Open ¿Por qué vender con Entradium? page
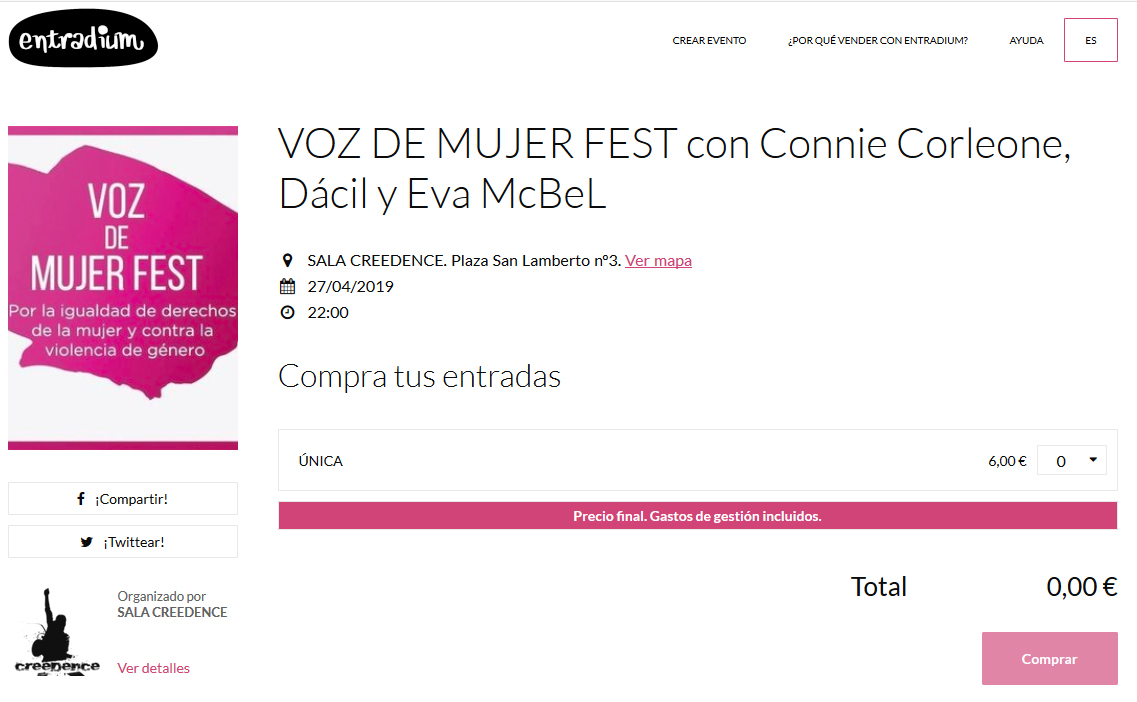Viewport: 1137px width, 702px height. (877, 41)
